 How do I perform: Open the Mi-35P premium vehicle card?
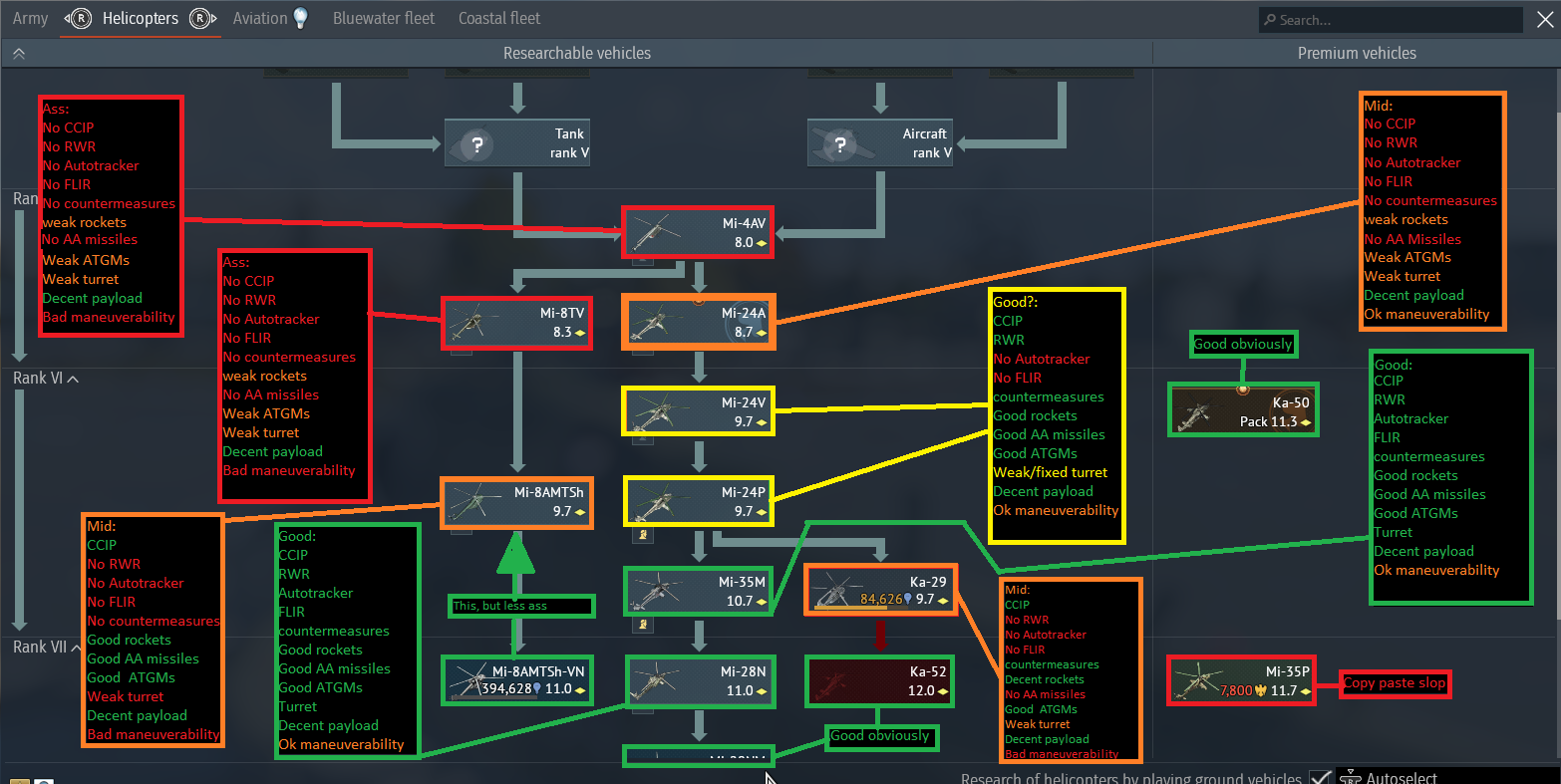click(1240, 681)
